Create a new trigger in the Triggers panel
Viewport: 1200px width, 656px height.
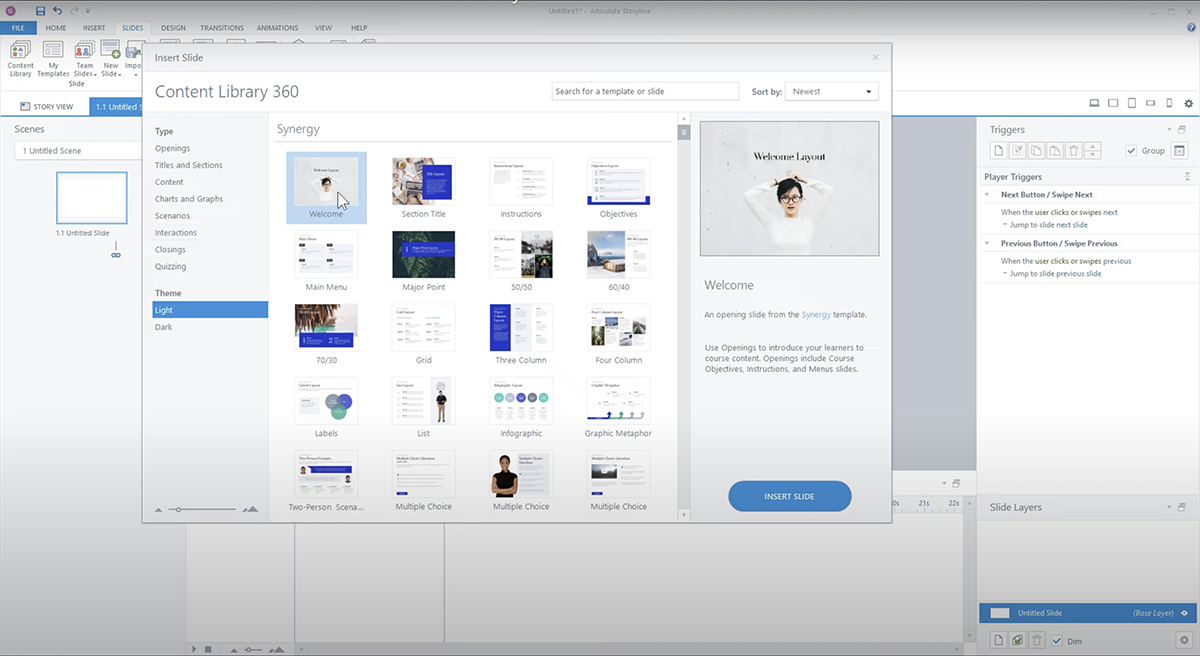tap(997, 150)
